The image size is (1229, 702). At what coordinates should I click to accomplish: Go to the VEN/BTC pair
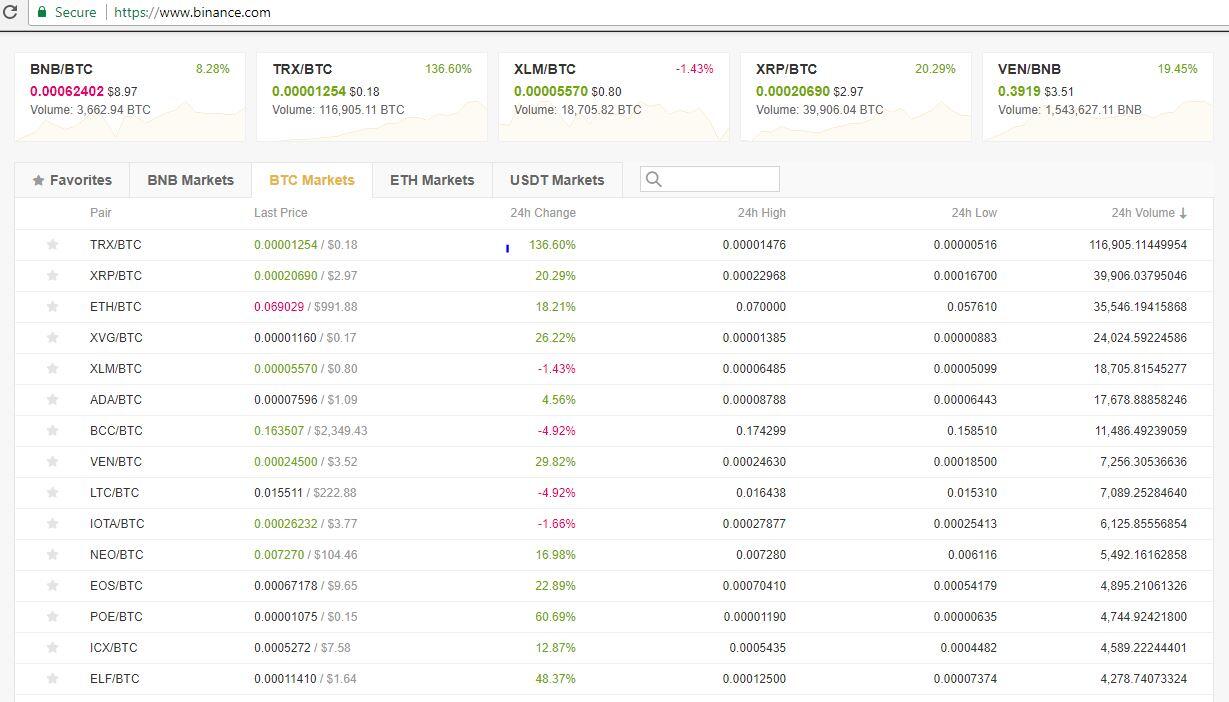[x=116, y=461]
